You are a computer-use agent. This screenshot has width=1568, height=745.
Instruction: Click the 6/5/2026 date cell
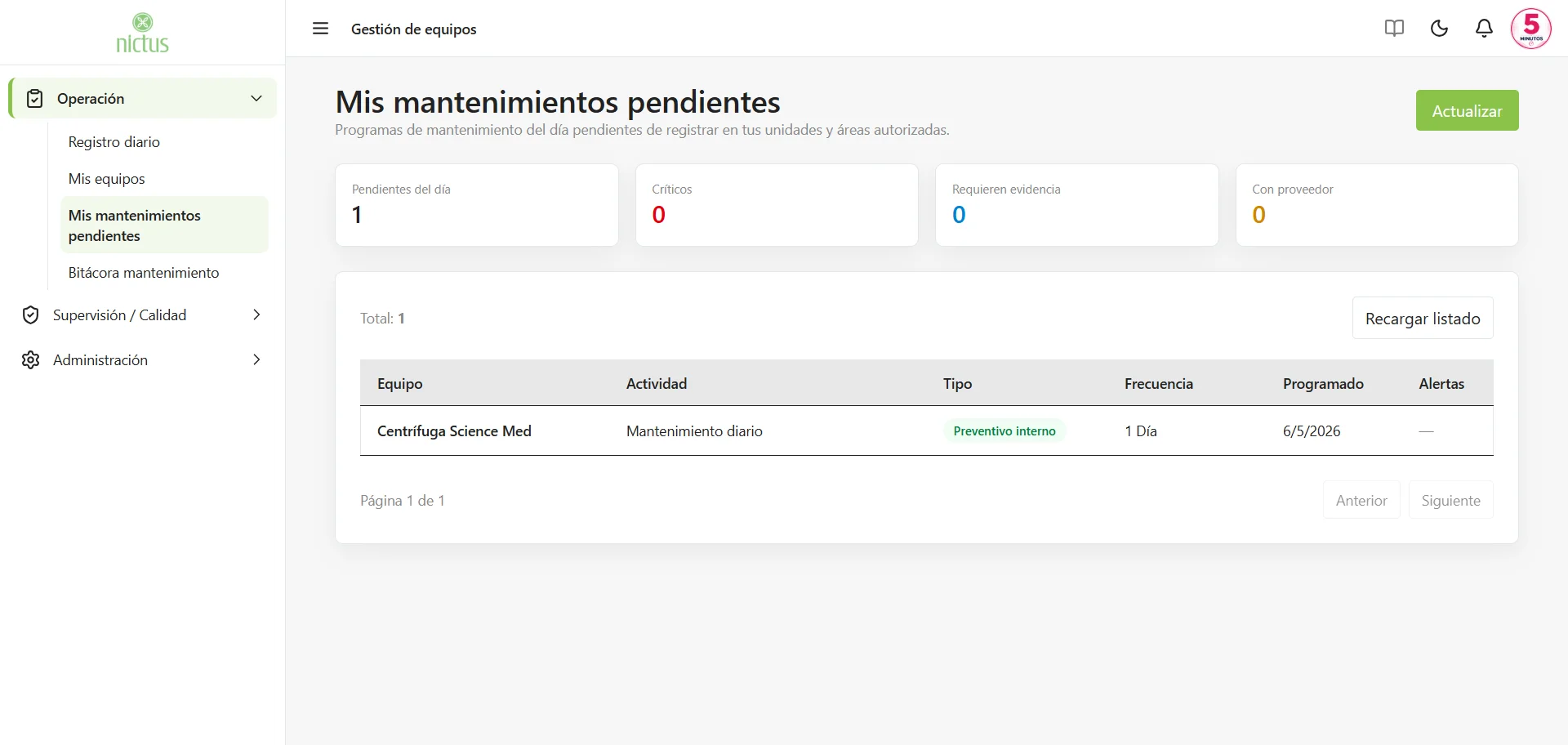1312,431
